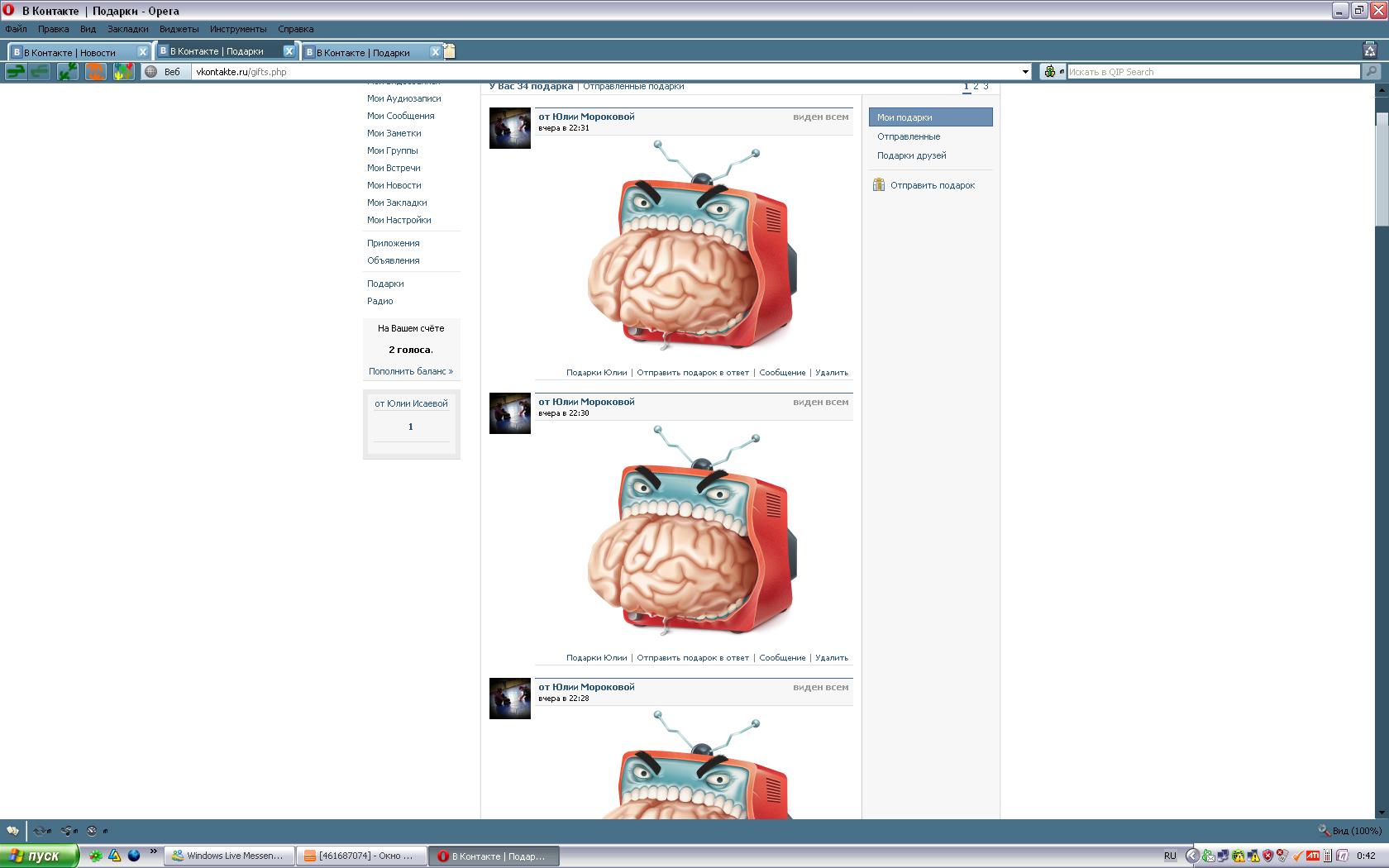Open the Правка menu

53,29
